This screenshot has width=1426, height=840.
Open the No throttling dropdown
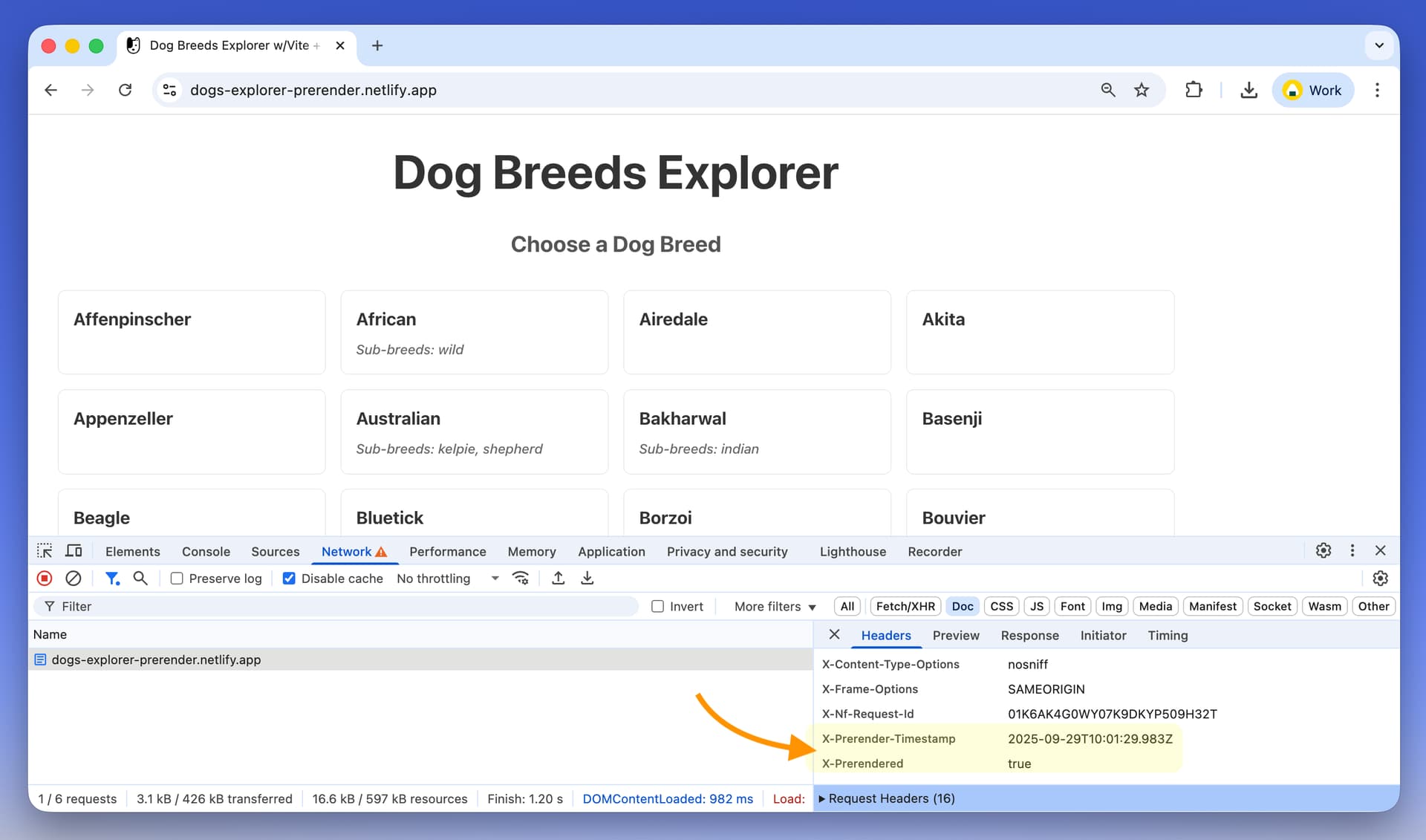[447, 579]
